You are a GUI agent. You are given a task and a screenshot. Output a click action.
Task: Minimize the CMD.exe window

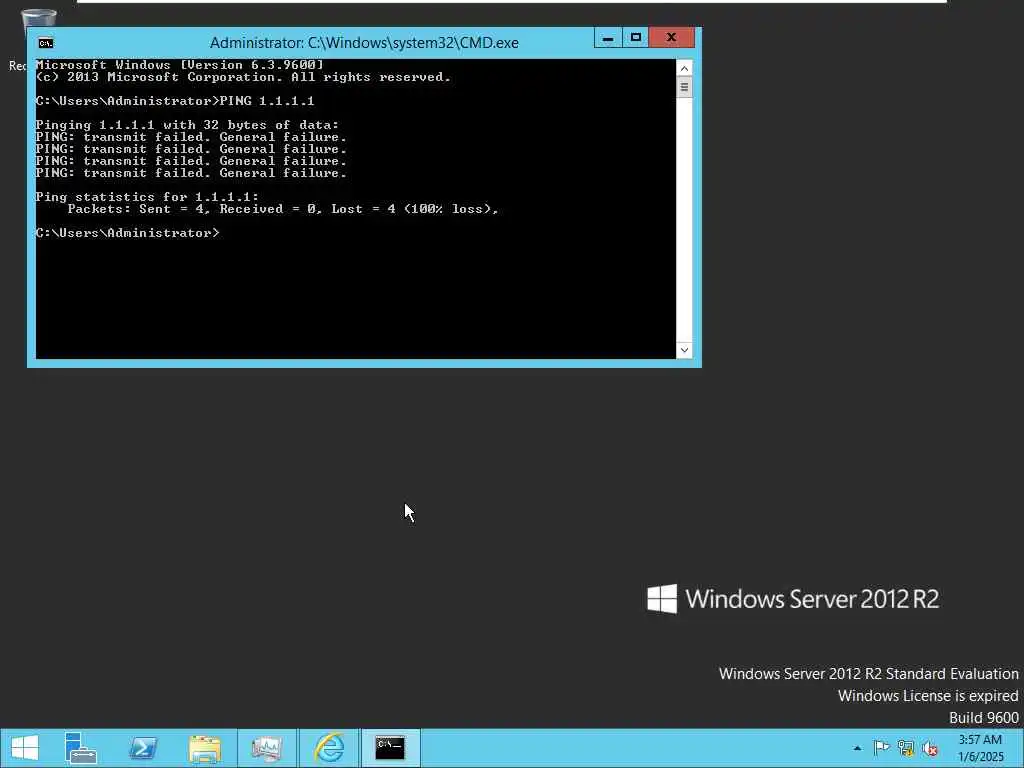[x=608, y=38]
